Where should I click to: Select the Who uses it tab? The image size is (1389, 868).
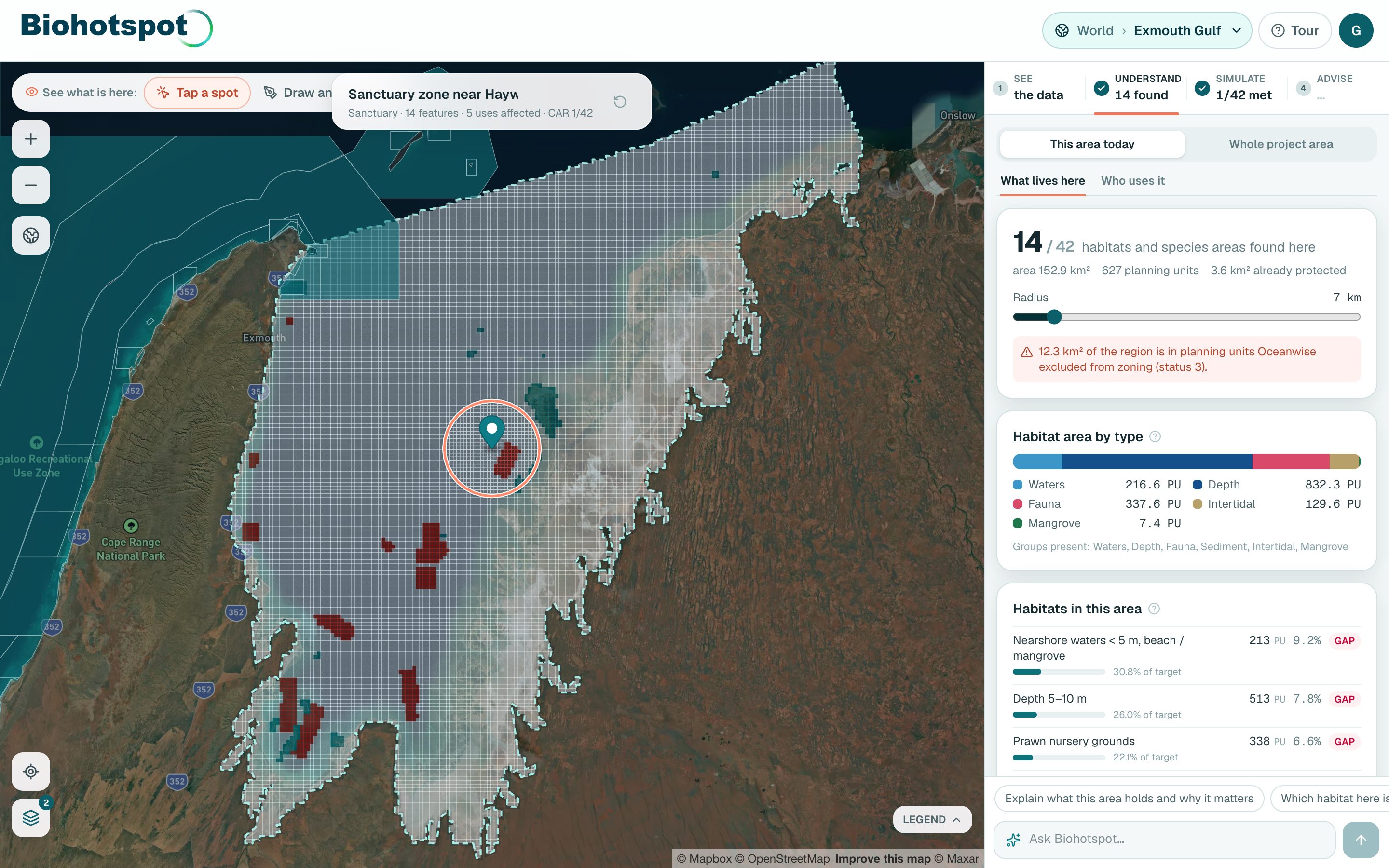click(1132, 181)
